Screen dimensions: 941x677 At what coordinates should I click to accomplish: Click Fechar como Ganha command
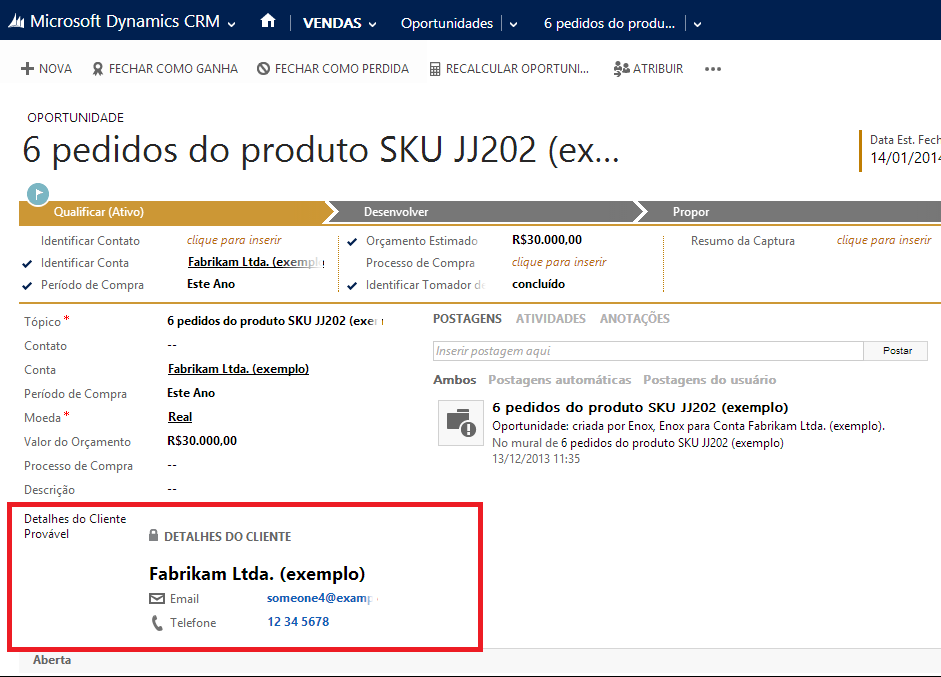click(x=165, y=69)
